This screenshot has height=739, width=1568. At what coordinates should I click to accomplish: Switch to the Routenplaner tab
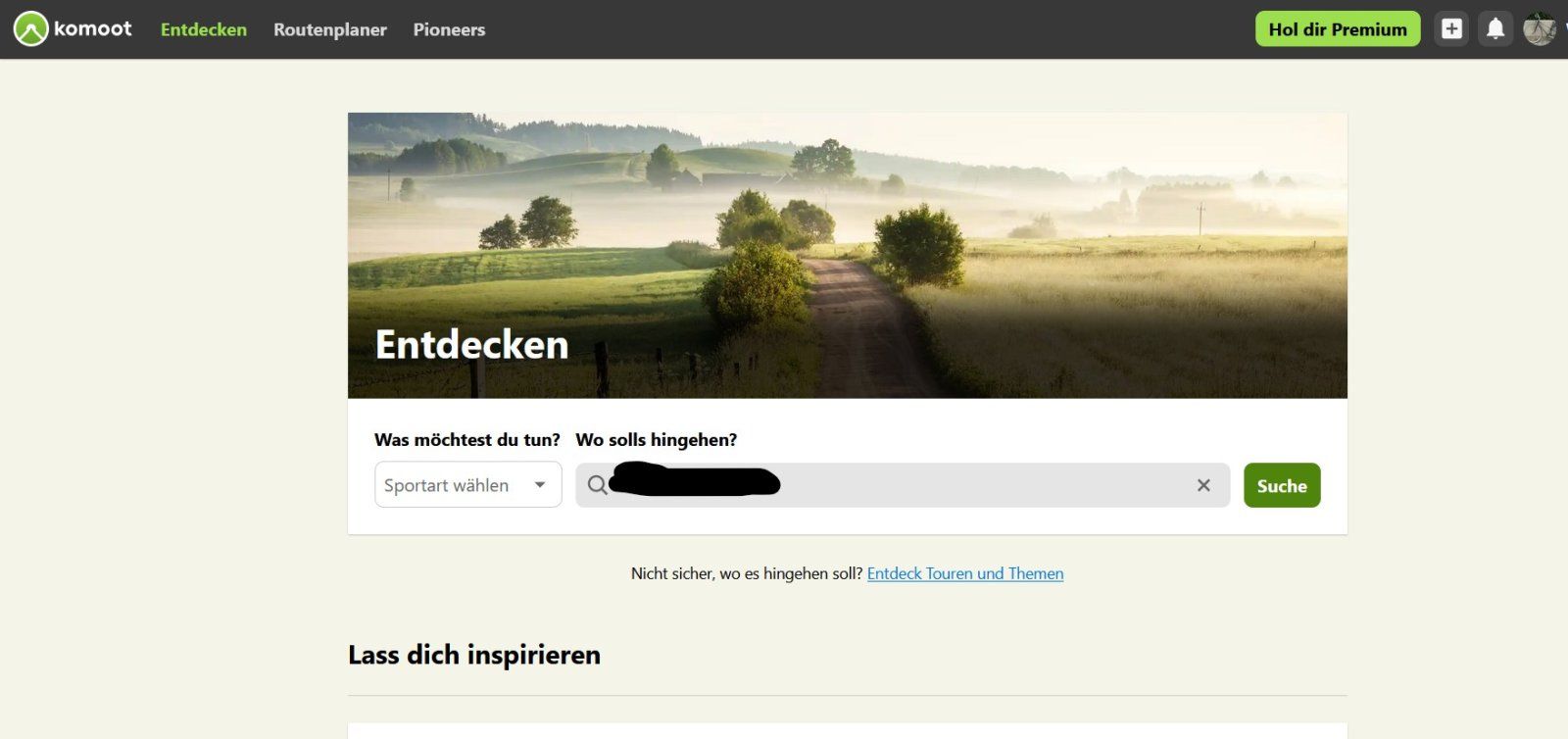(329, 29)
